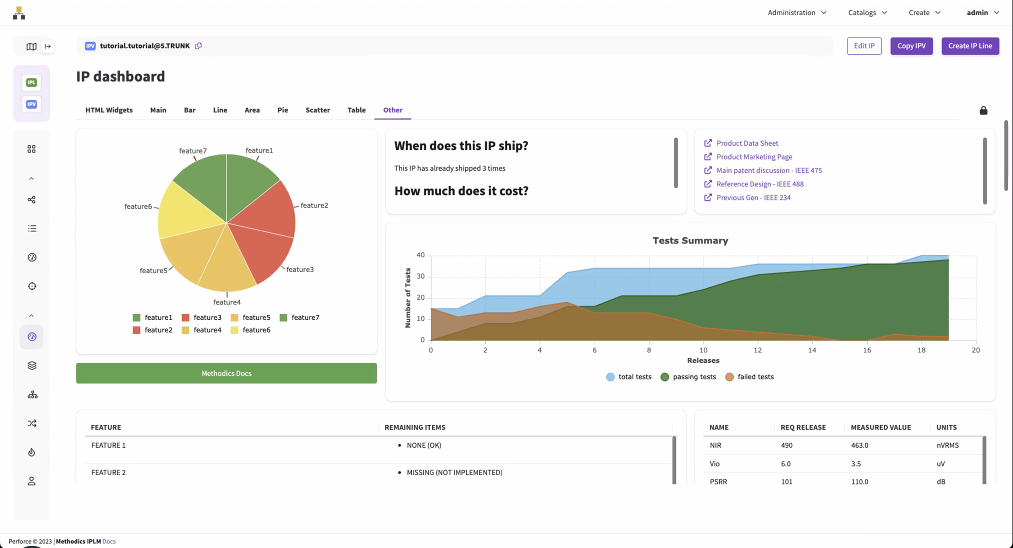Open the admin user dropdown
The image size is (1013, 548).
click(982, 13)
